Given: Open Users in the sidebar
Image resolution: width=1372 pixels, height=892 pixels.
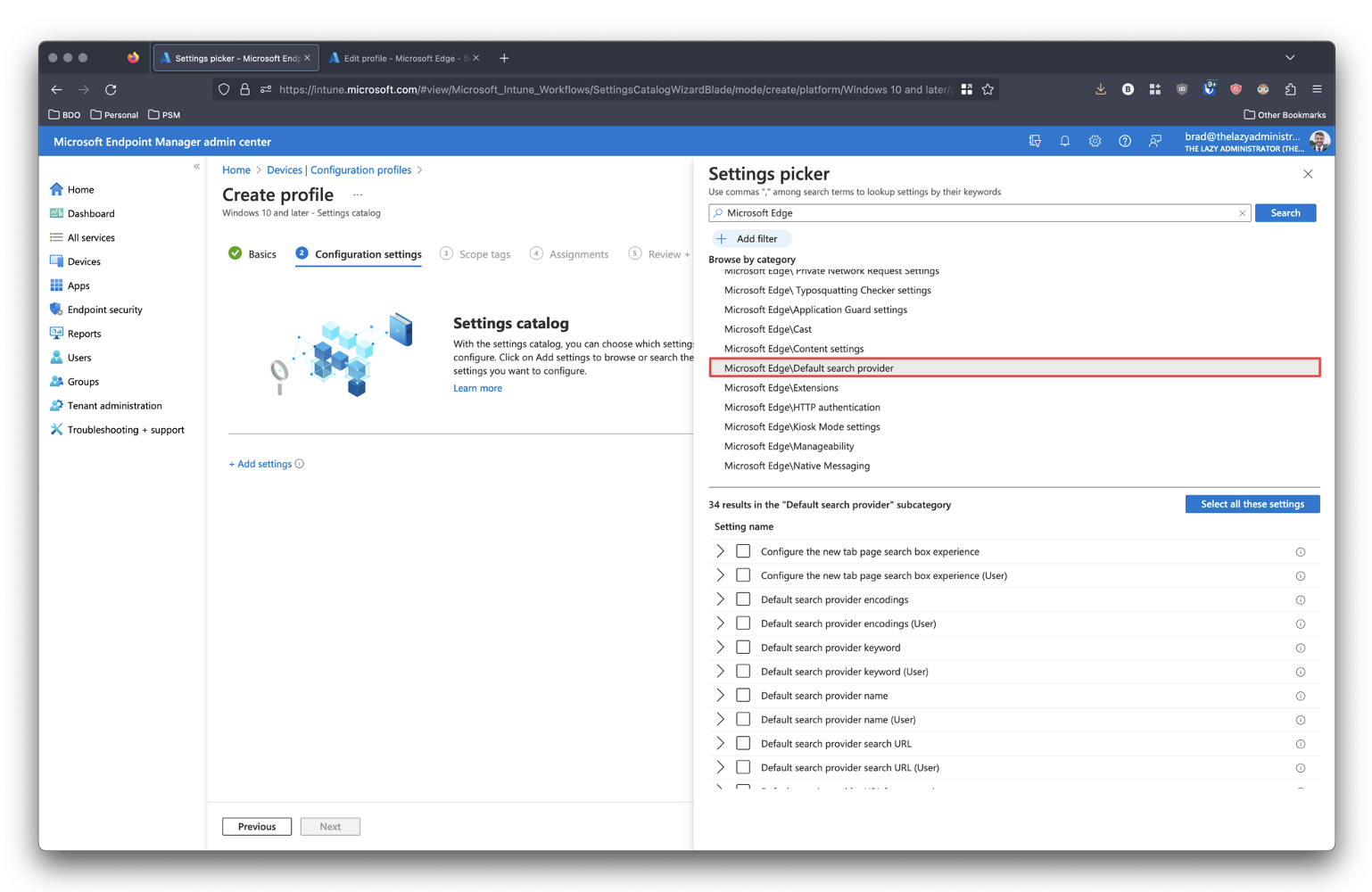Looking at the screenshot, I should (x=71, y=358).
